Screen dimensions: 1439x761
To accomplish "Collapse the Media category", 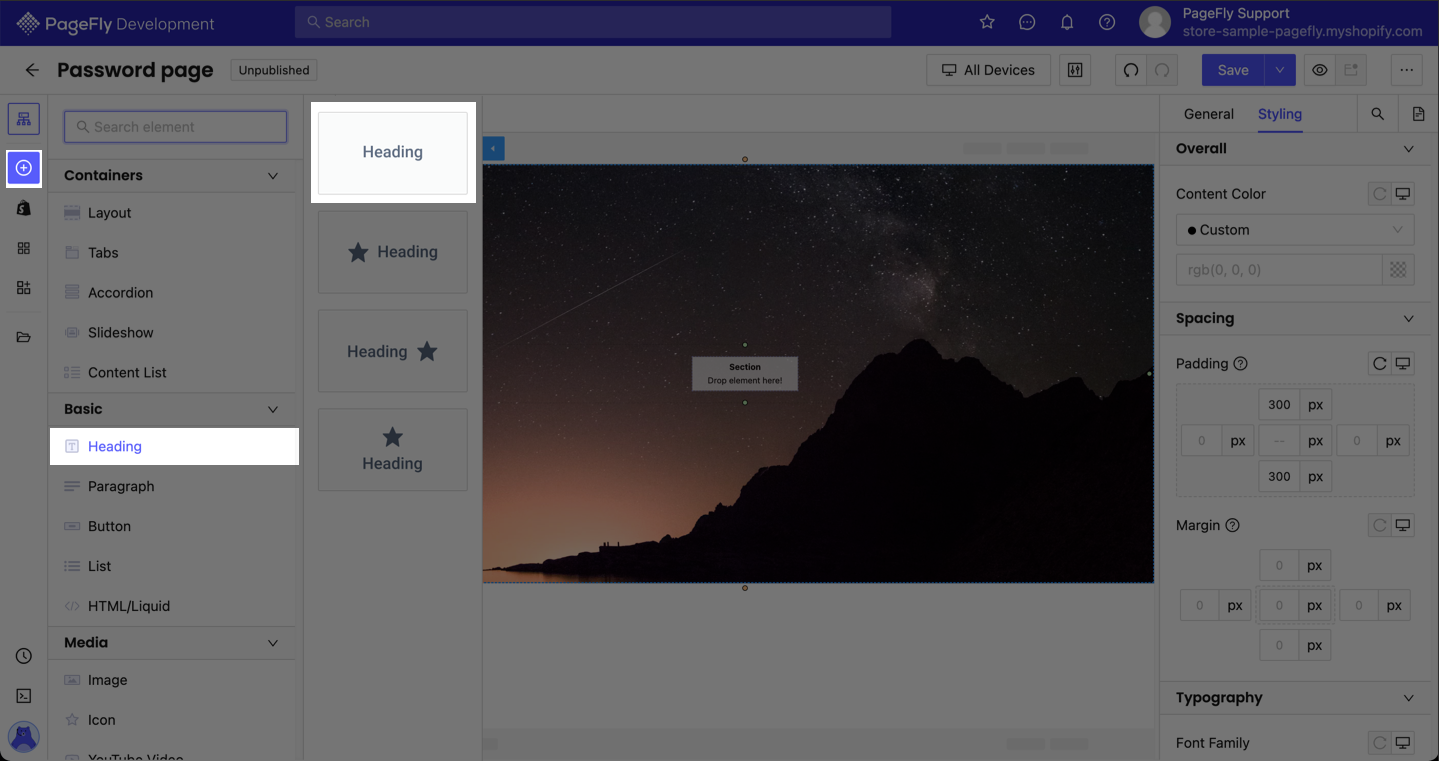I will (273, 643).
